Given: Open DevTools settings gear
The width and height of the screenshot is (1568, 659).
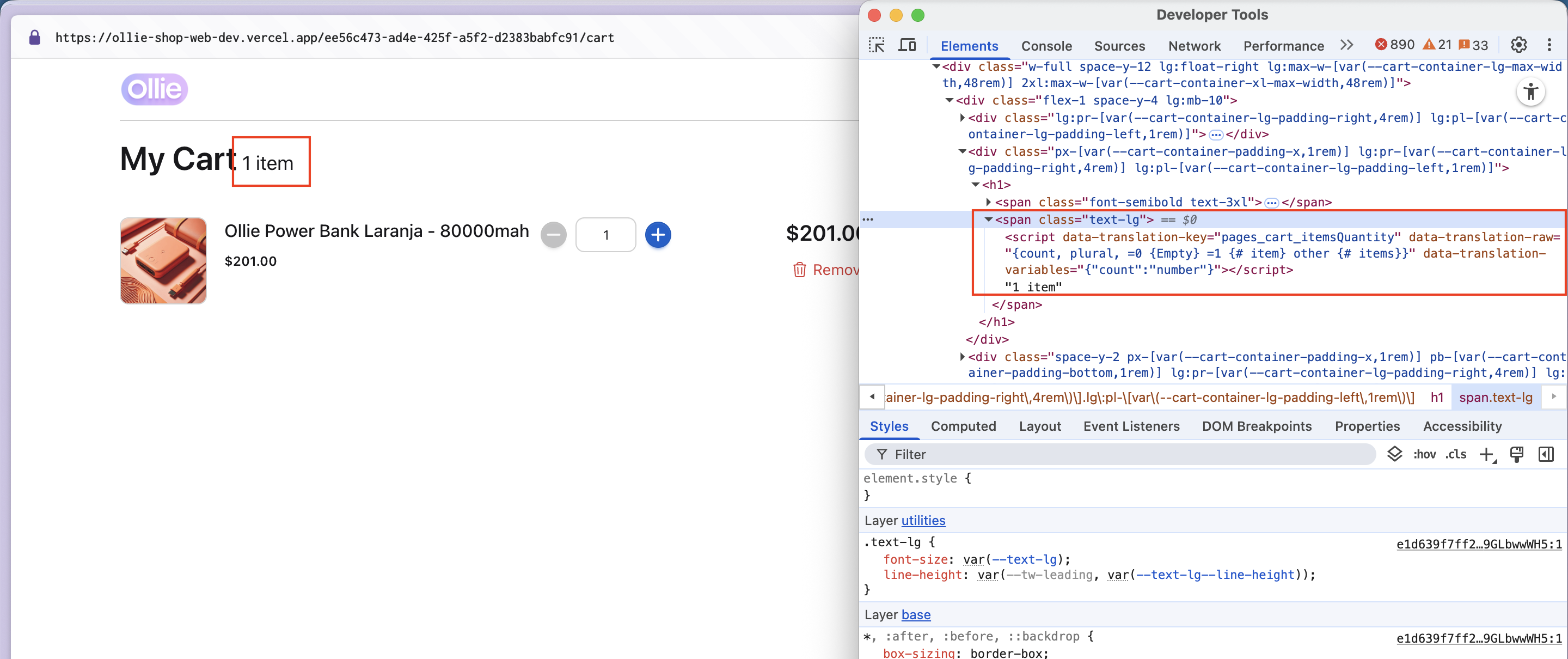Looking at the screenshot, I should tap(1518, 45).
